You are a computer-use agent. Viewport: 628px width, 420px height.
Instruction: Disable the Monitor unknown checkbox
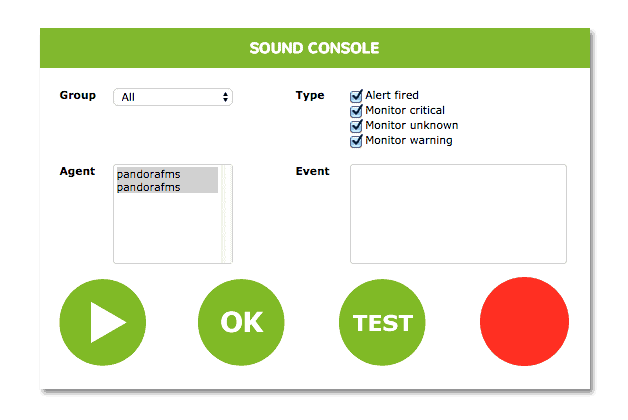356,126
